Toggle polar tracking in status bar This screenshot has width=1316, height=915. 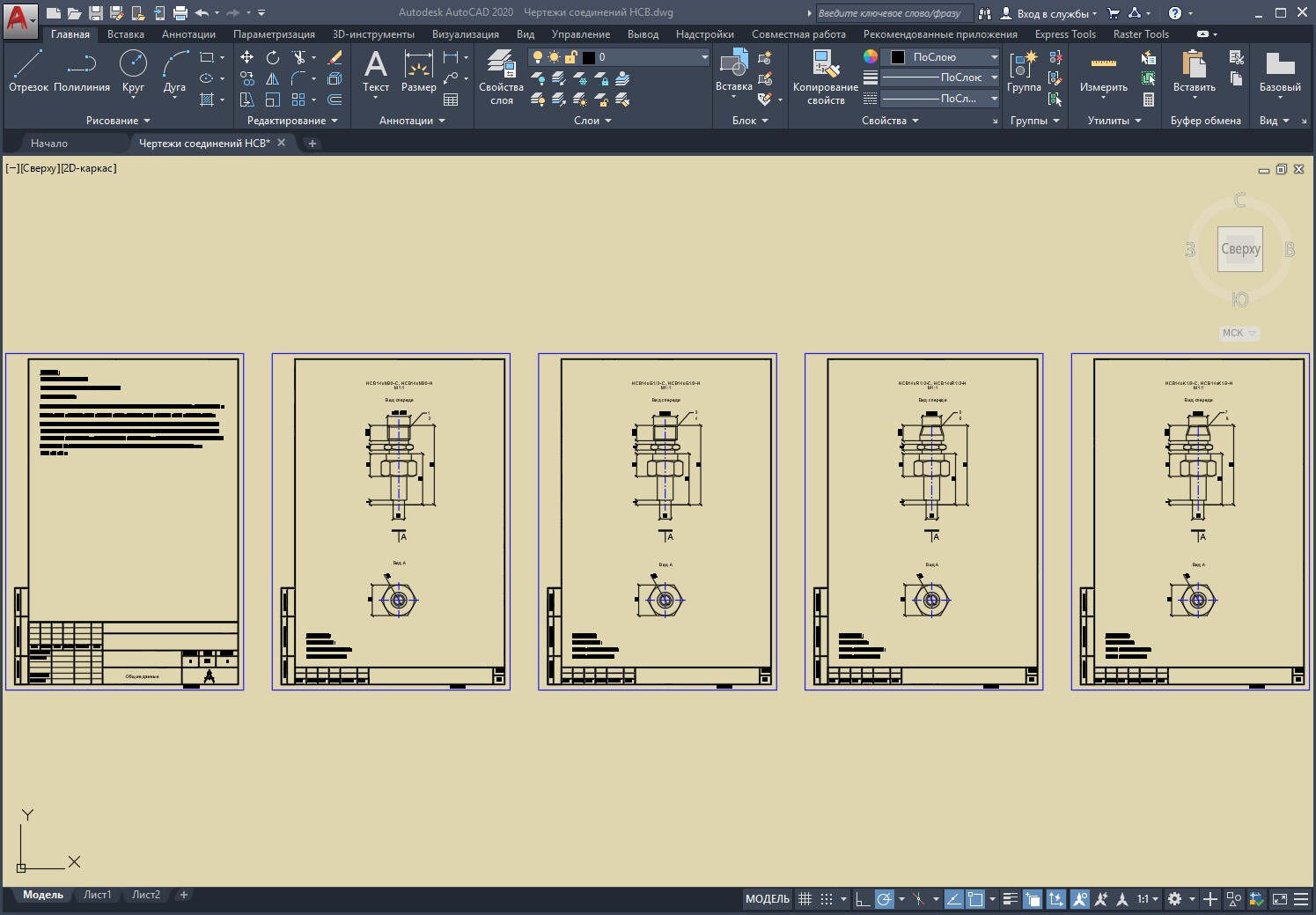885,899
